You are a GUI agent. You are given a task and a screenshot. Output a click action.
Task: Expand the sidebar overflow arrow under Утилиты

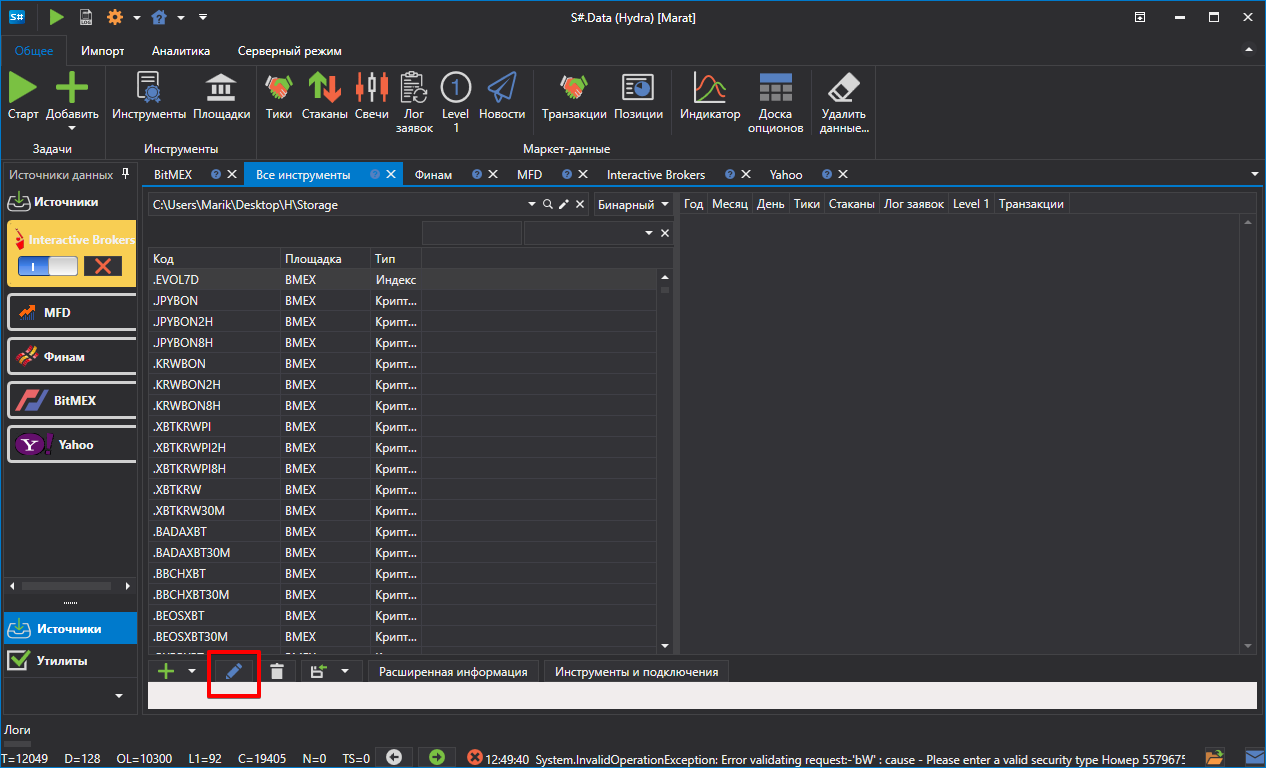tap(119, 695)
